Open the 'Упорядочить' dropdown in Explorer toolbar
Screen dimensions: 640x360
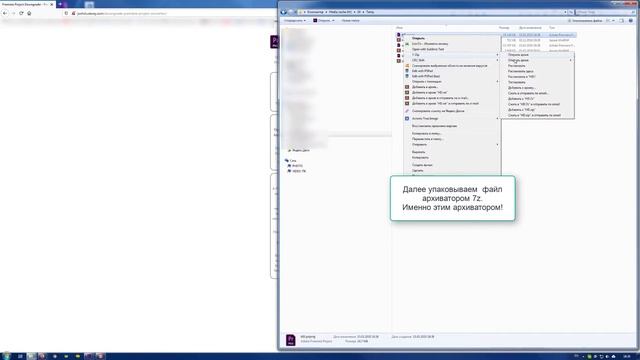click(295, 20)
